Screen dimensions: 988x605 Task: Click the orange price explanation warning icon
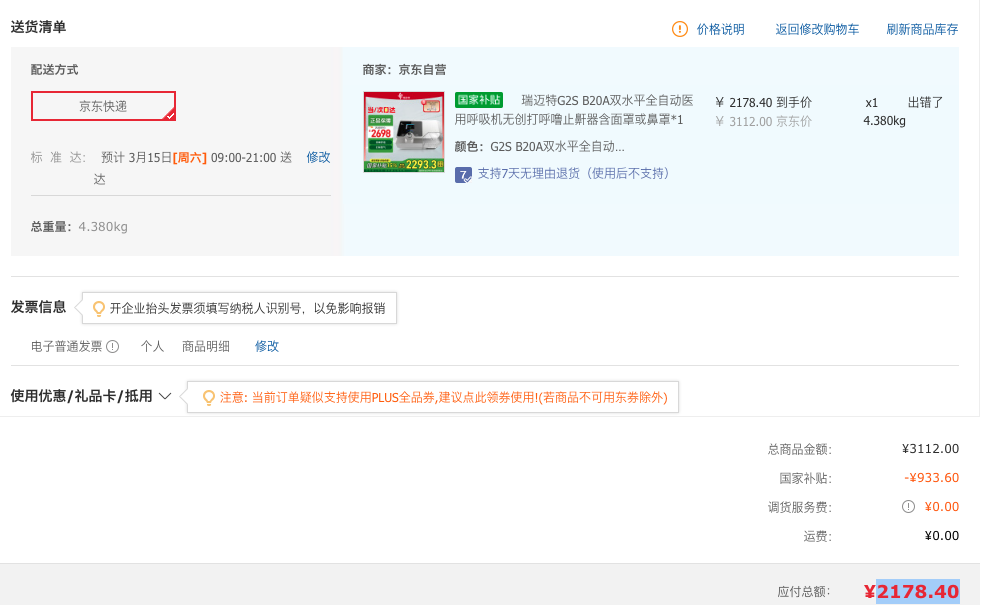pos(680,29)
